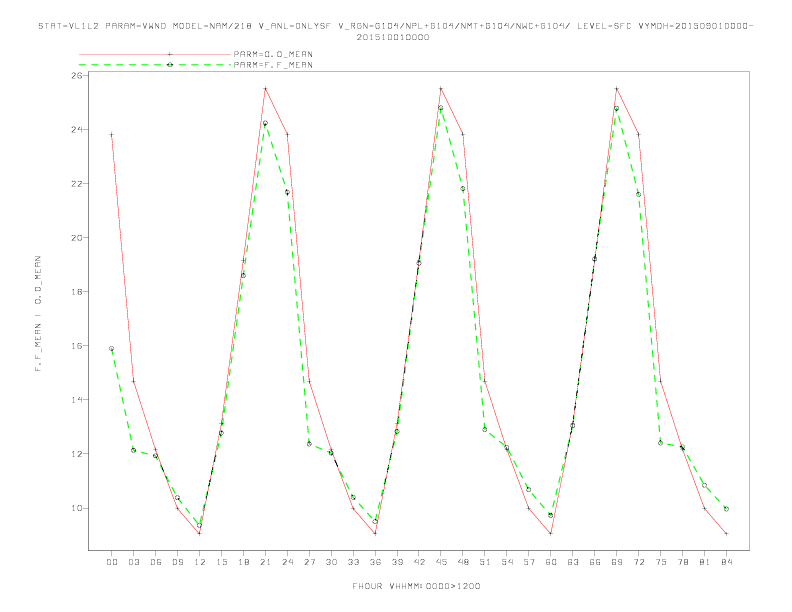Click x-axis forecast hour label 18

(x=243, y=562)
